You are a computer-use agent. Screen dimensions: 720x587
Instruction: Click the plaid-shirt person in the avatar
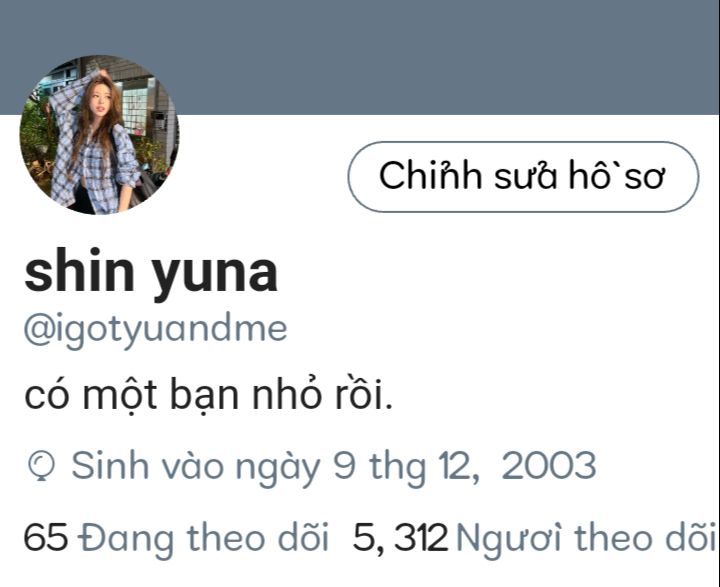(x=97, y=143)
